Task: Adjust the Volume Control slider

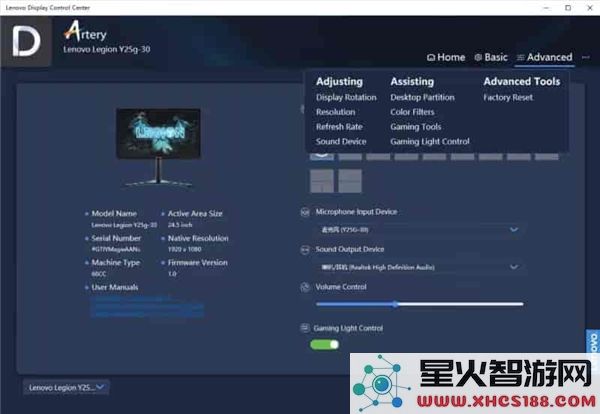Action: tap(420, 304)
